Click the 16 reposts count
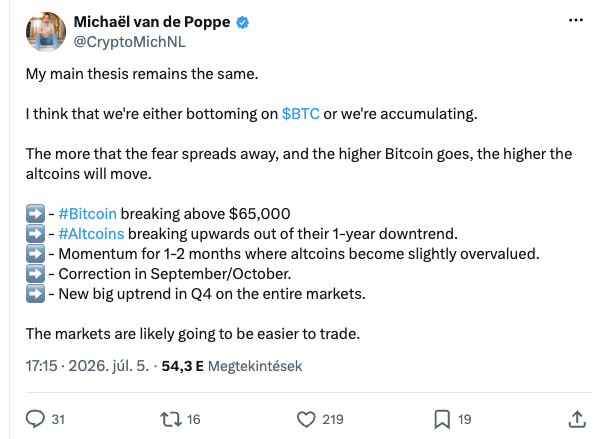This screenshot has width=607, height=439. coord(194,419)
